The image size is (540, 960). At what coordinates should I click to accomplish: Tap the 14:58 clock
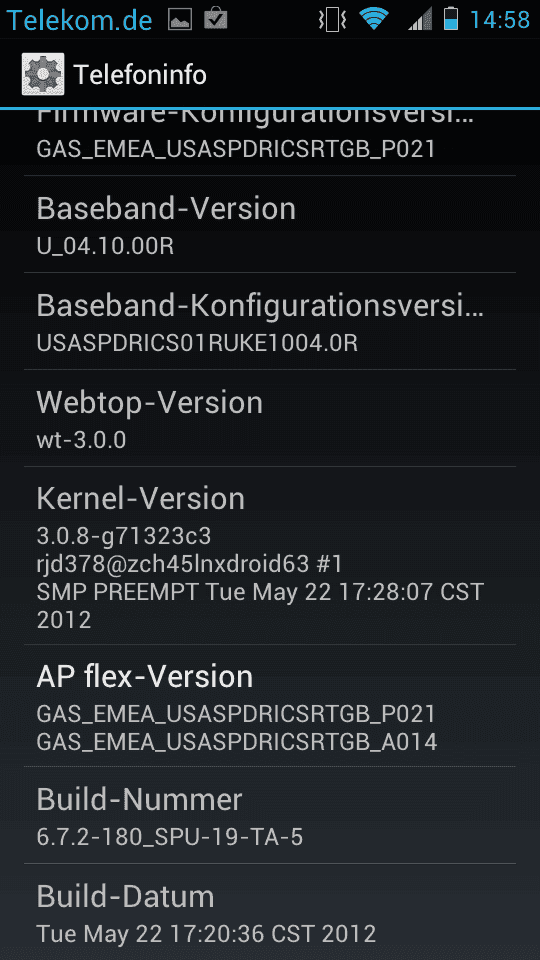click(x=500, y=20)
